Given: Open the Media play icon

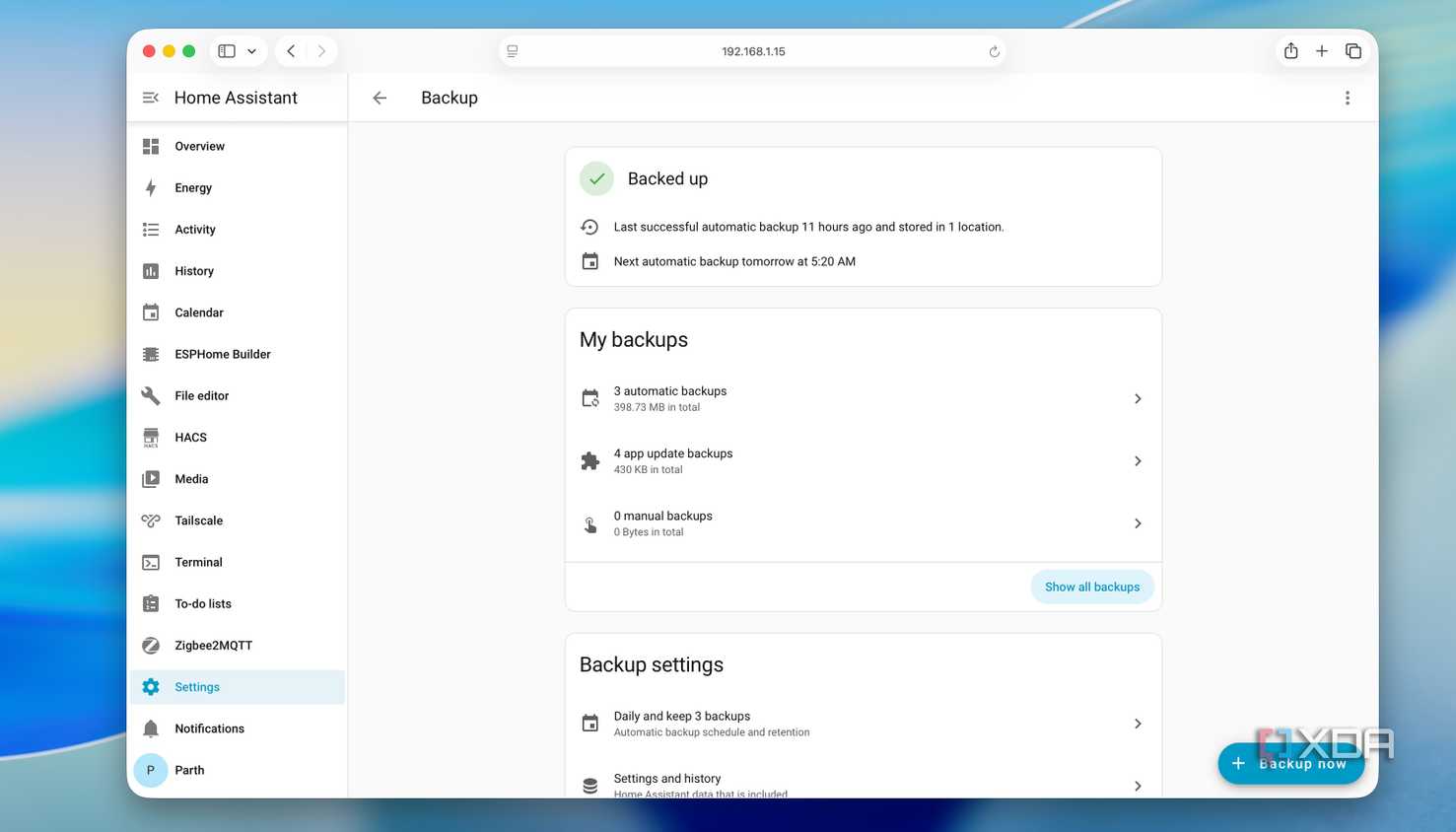Looking at the screenshot, I should (151, 479).
